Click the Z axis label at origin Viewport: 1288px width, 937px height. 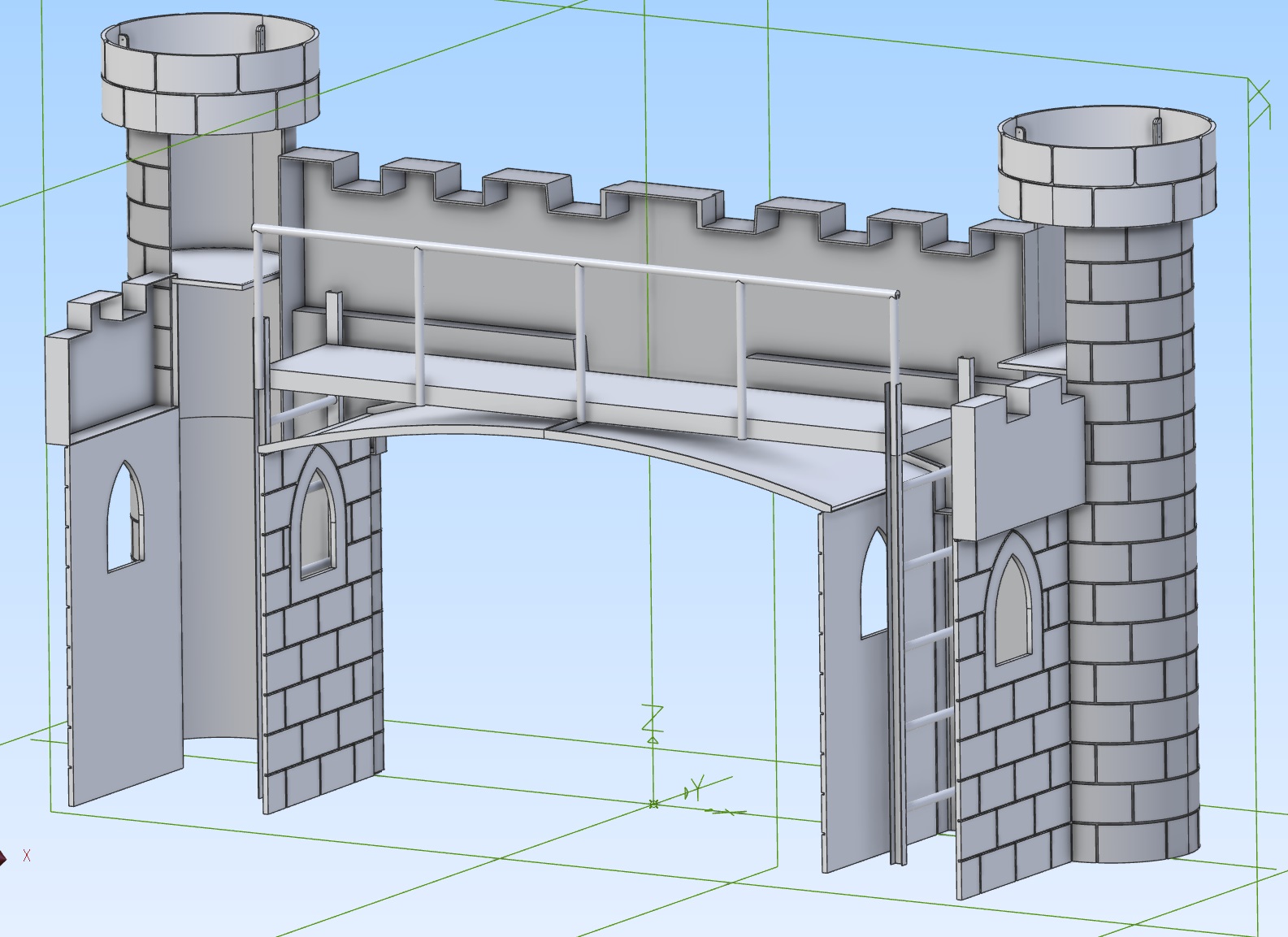[x=652, y=718]
